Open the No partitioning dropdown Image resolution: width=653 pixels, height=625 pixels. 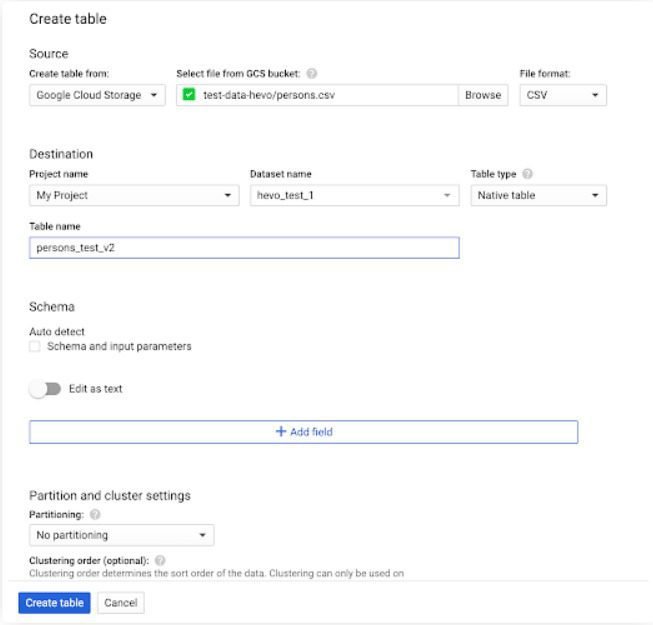(x=121, y=535)
